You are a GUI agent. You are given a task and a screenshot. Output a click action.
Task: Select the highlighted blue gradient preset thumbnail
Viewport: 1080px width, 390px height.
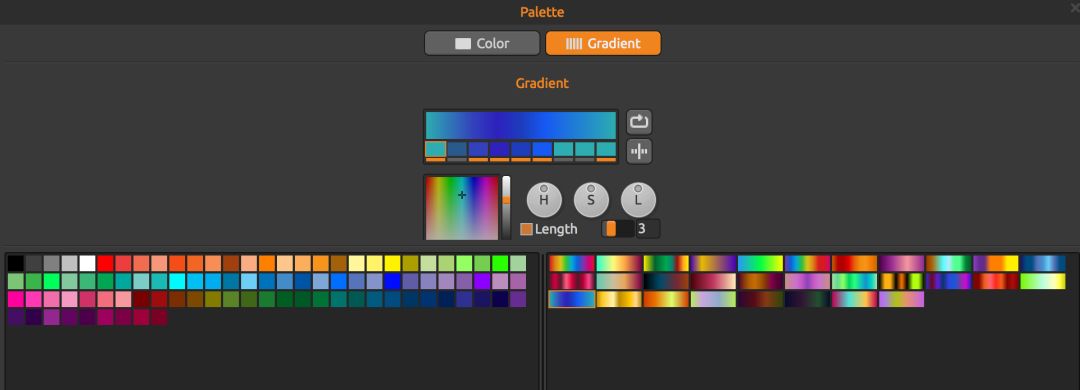tap(572, 299)
